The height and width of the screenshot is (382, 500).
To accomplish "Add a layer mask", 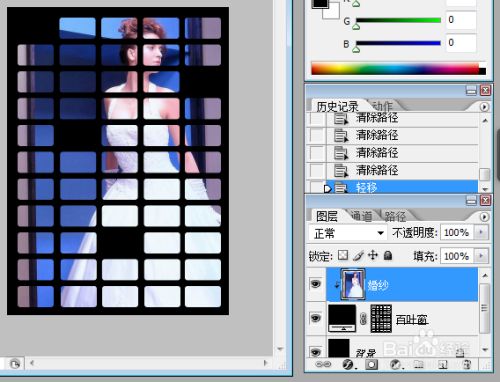I will 371,364.
